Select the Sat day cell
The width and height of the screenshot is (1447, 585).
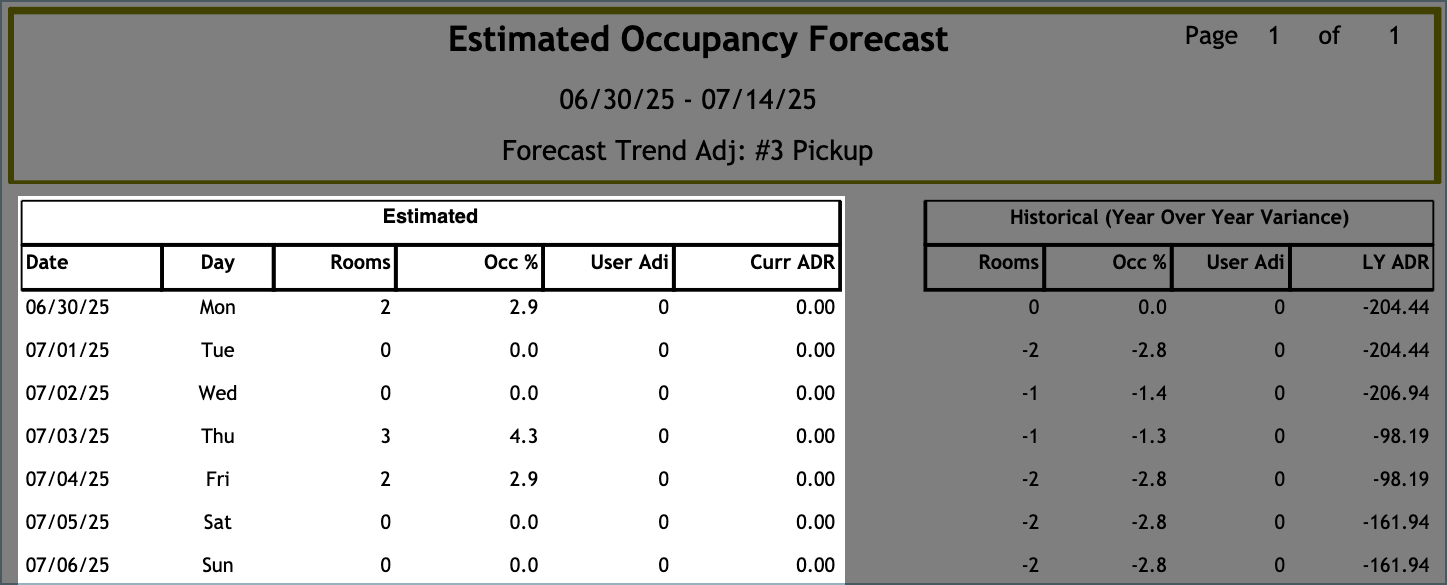[217, 522]
